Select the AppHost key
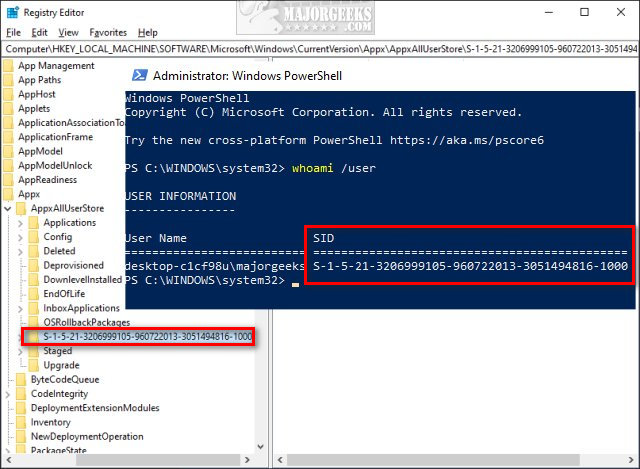This screenshot has height=469, width=640. pyautogui.click(x=37, y=94)
